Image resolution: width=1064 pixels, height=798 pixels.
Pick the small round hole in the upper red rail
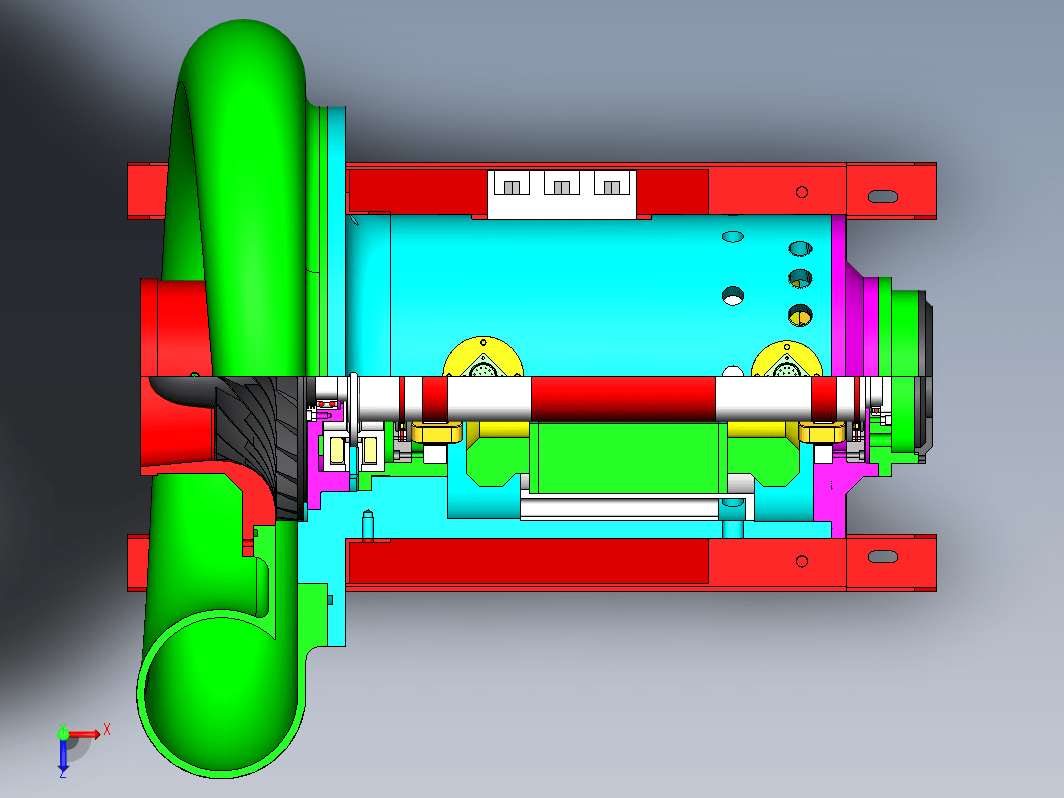click(x=801, y=192)
